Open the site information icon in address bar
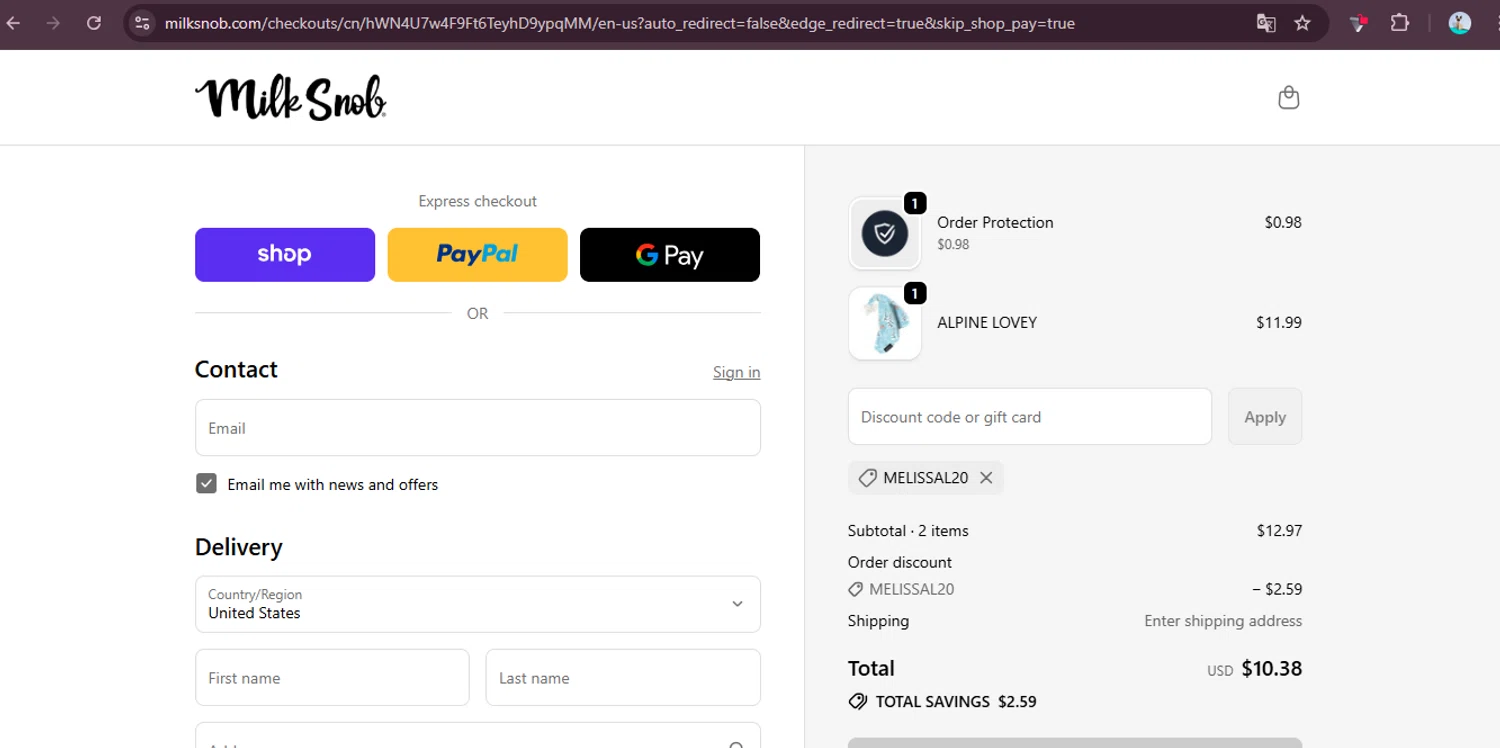The height and width of the screenshot is (748, 1500). (142, 23)
